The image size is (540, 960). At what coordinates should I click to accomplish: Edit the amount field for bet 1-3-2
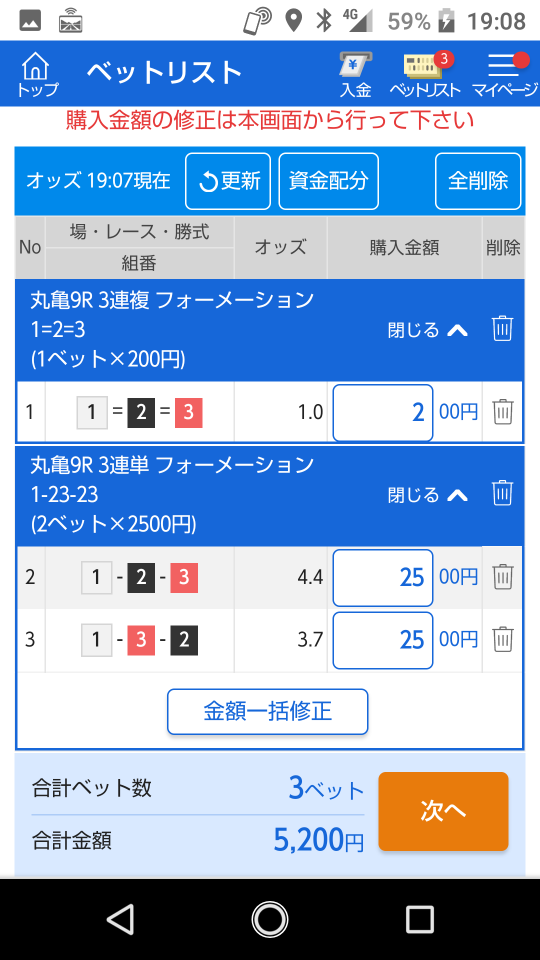point(383,640)
